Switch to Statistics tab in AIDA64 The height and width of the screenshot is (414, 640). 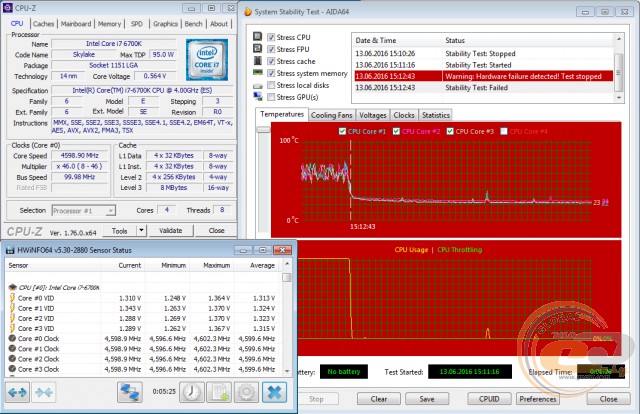tap(436, 115)
